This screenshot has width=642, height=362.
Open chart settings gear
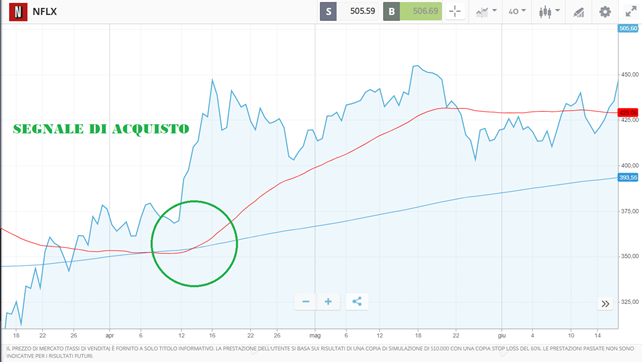point(605,11)
